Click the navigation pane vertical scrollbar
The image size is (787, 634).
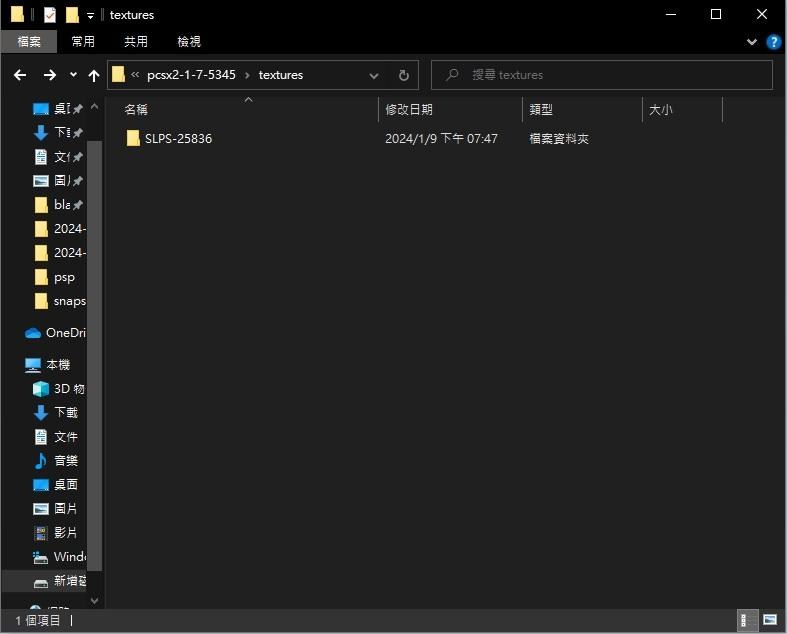point(95,350)
